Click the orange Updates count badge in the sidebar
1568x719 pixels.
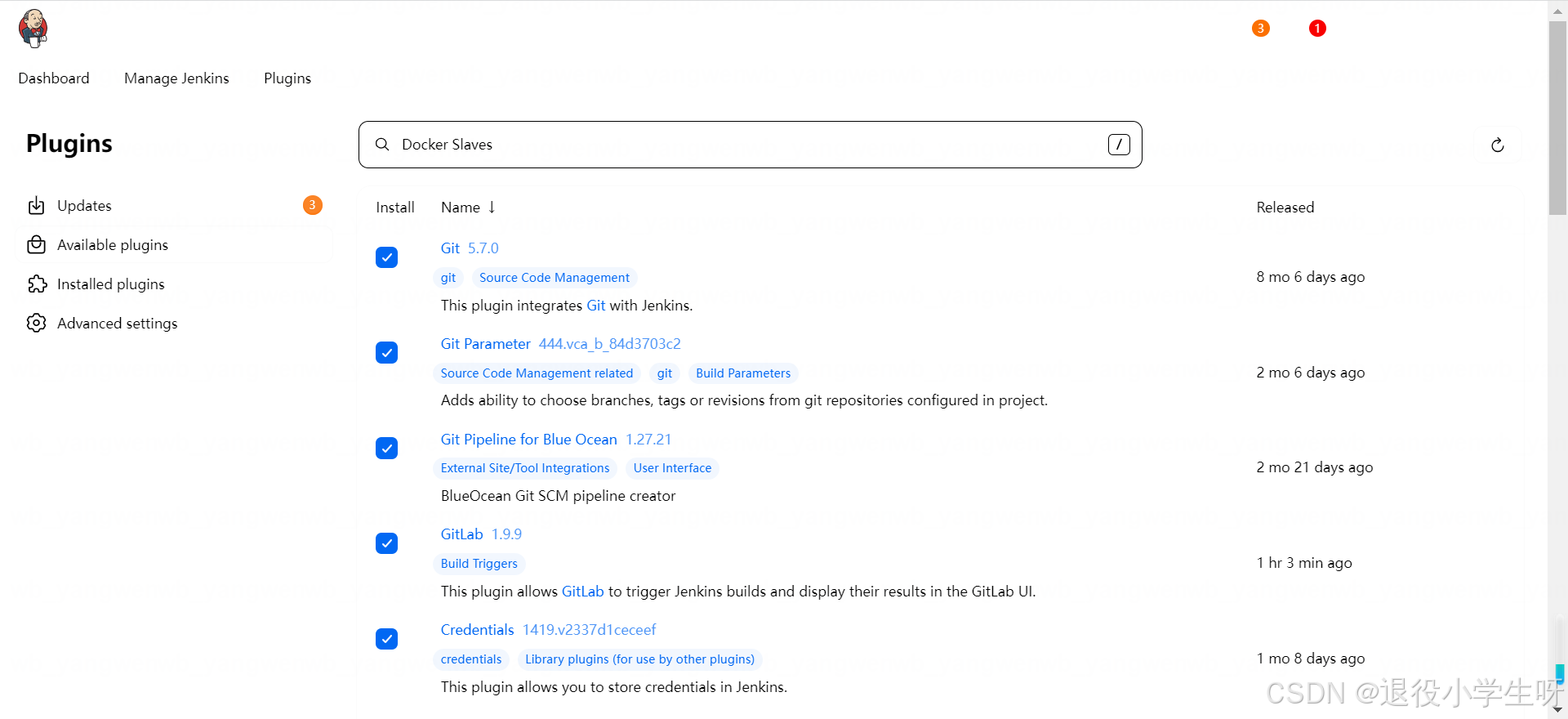tap(312, 205)
